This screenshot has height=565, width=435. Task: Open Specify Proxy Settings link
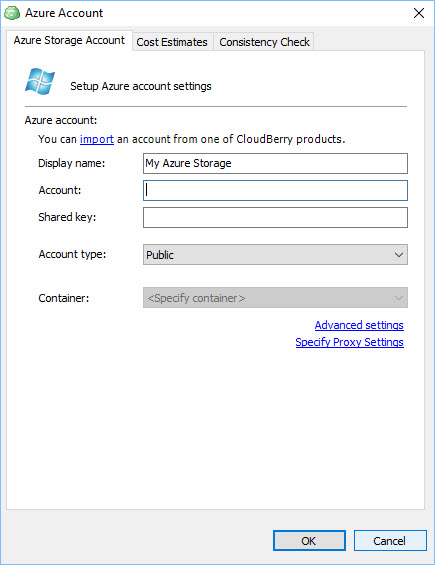point(350,342)
